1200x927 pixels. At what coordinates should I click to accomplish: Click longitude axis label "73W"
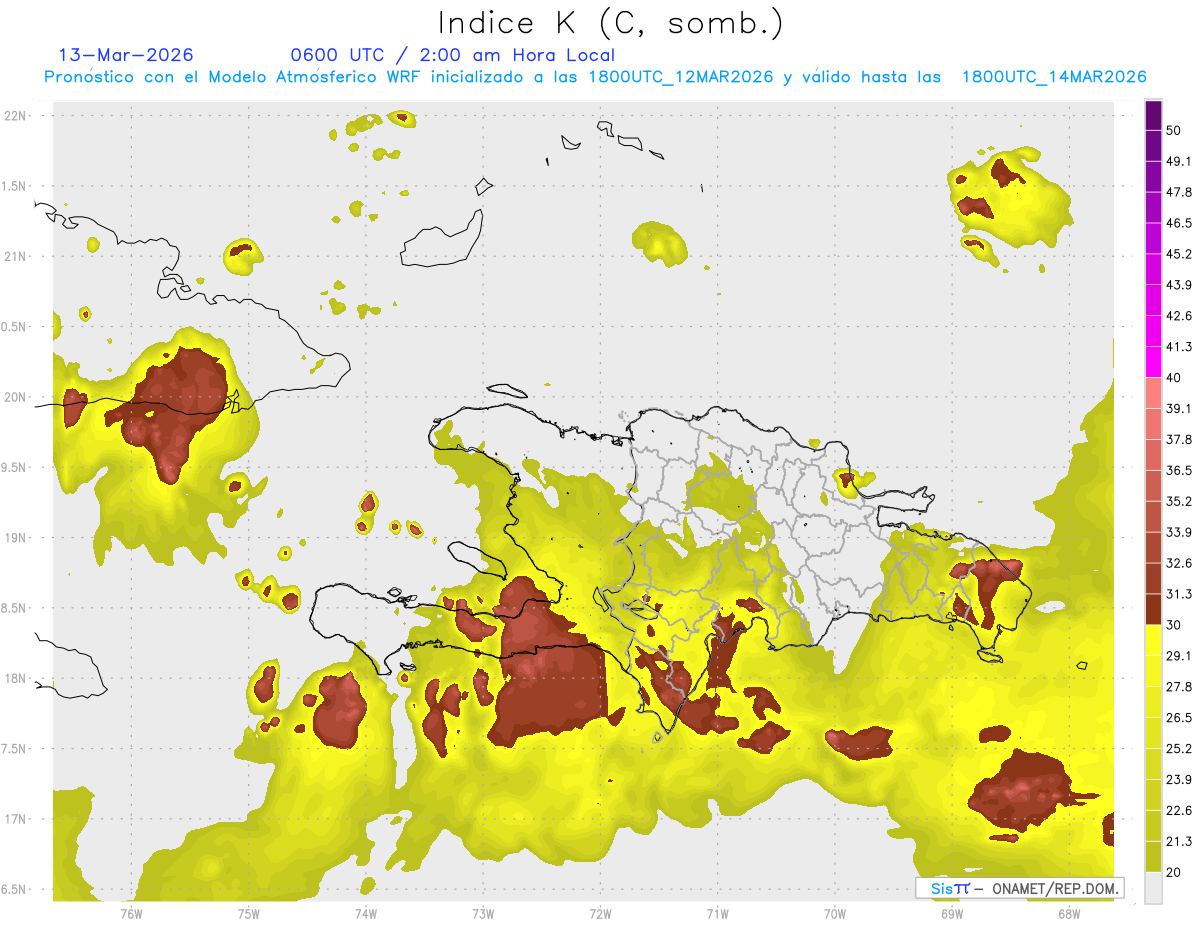483,914
